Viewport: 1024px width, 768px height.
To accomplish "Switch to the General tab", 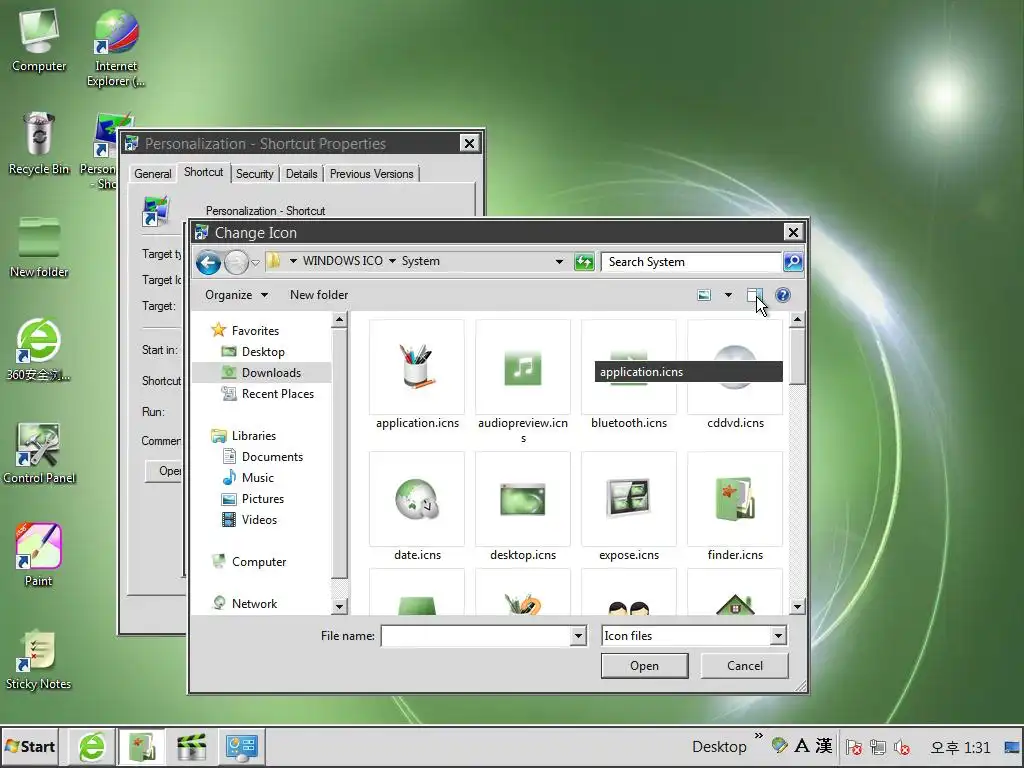I will [x=153, y=174].
